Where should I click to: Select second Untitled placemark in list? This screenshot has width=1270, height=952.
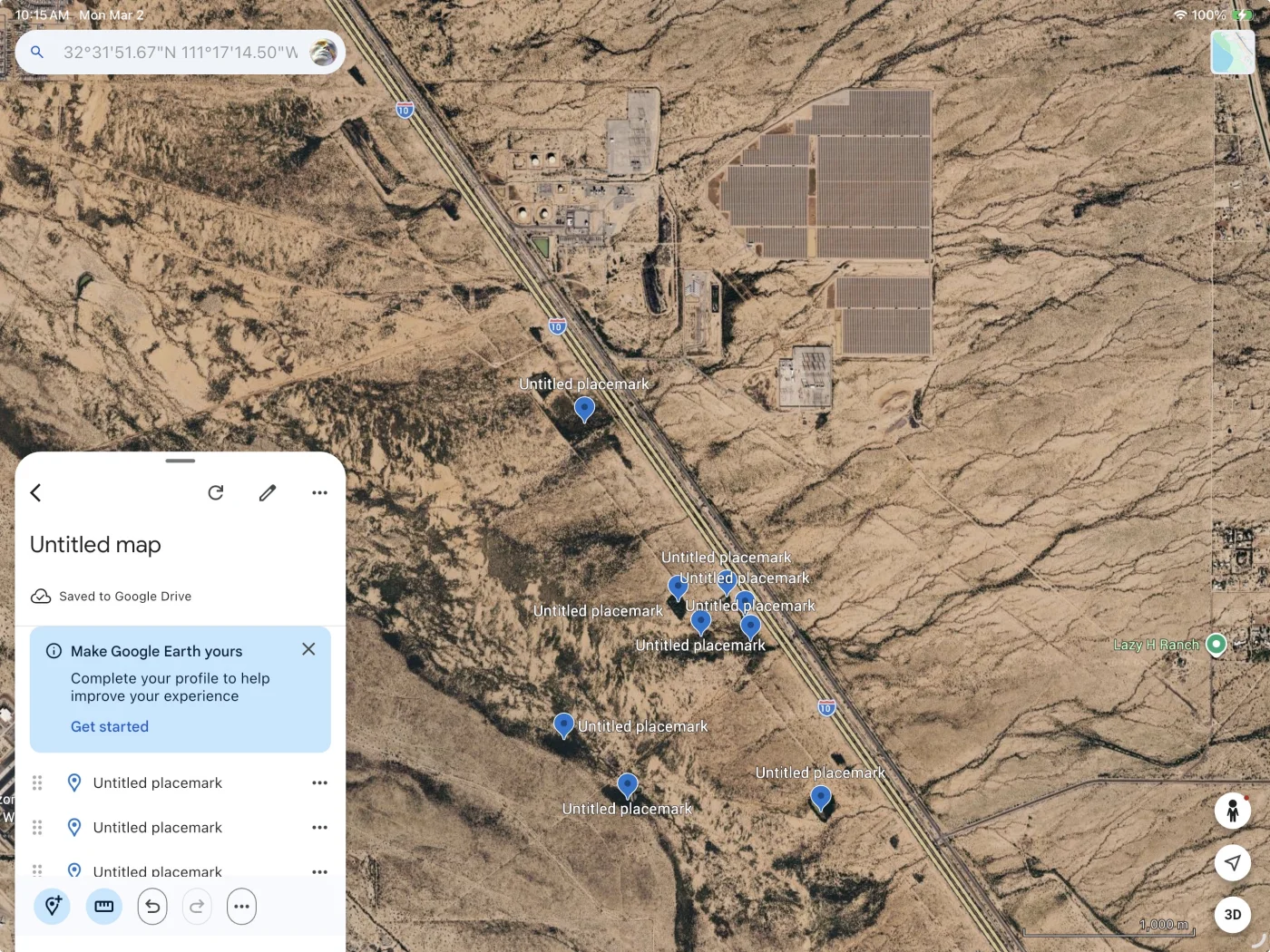click(157, 827)
